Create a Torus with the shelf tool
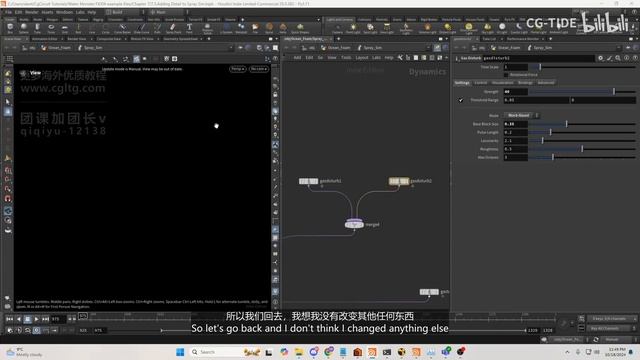 51,28
